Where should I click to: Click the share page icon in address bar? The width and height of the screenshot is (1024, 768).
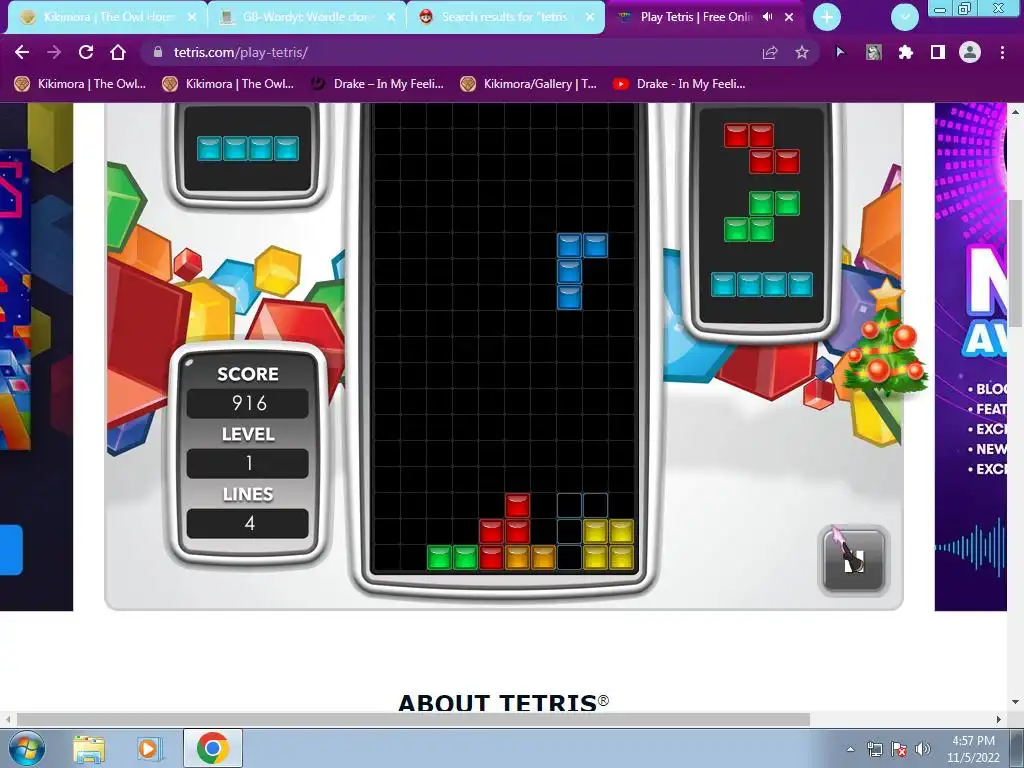tap(770, 52)
